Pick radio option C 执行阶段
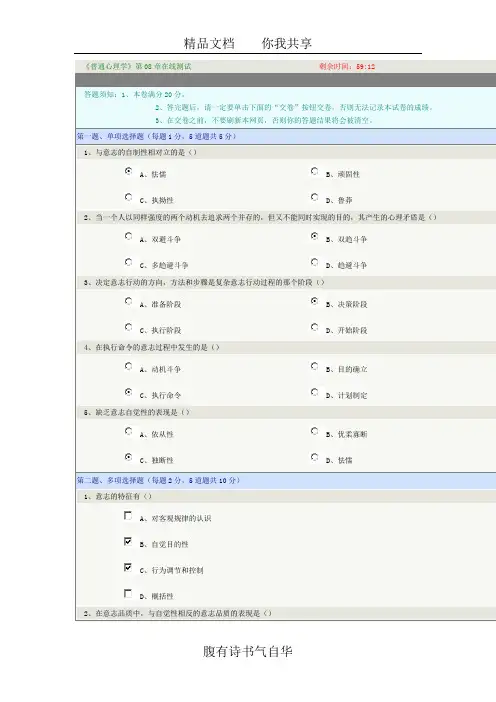The height and width of the screenshot is (702, 496). 128,327
